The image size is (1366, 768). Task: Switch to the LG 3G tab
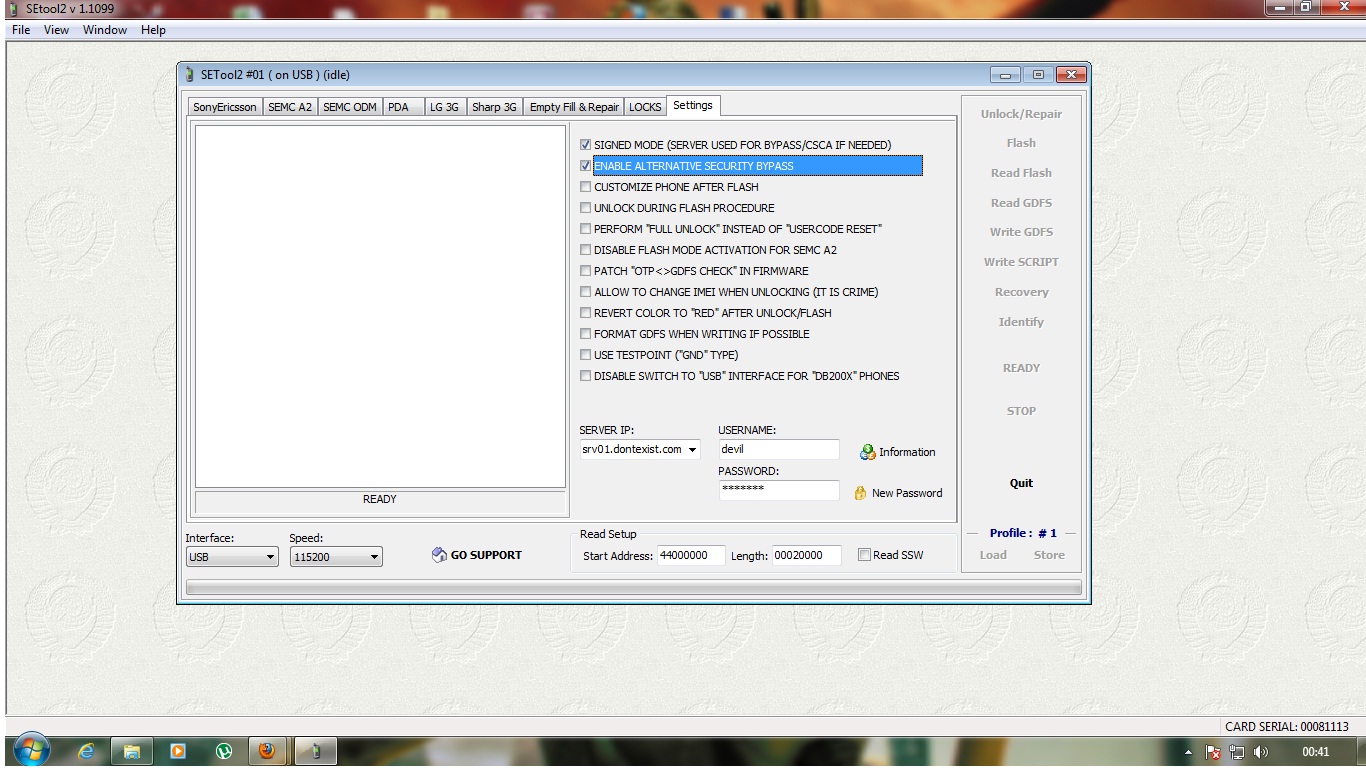click(444, 107)
